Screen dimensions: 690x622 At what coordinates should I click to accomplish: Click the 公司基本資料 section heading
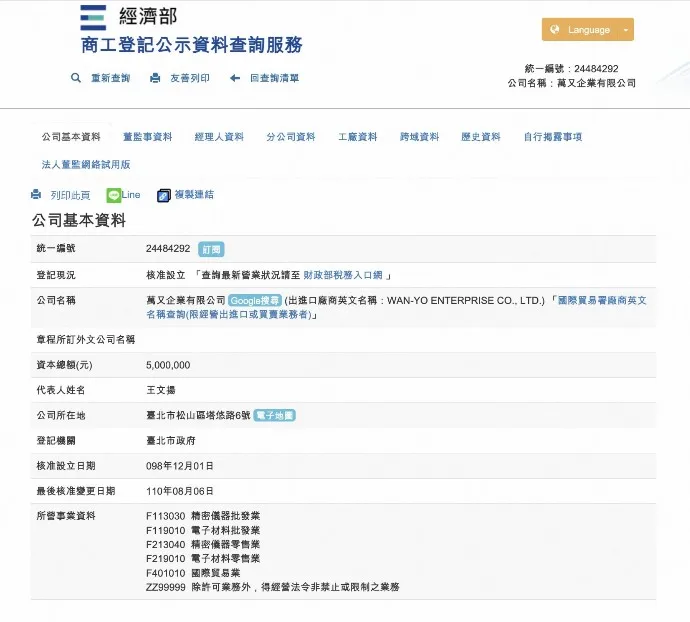point(79,220)
